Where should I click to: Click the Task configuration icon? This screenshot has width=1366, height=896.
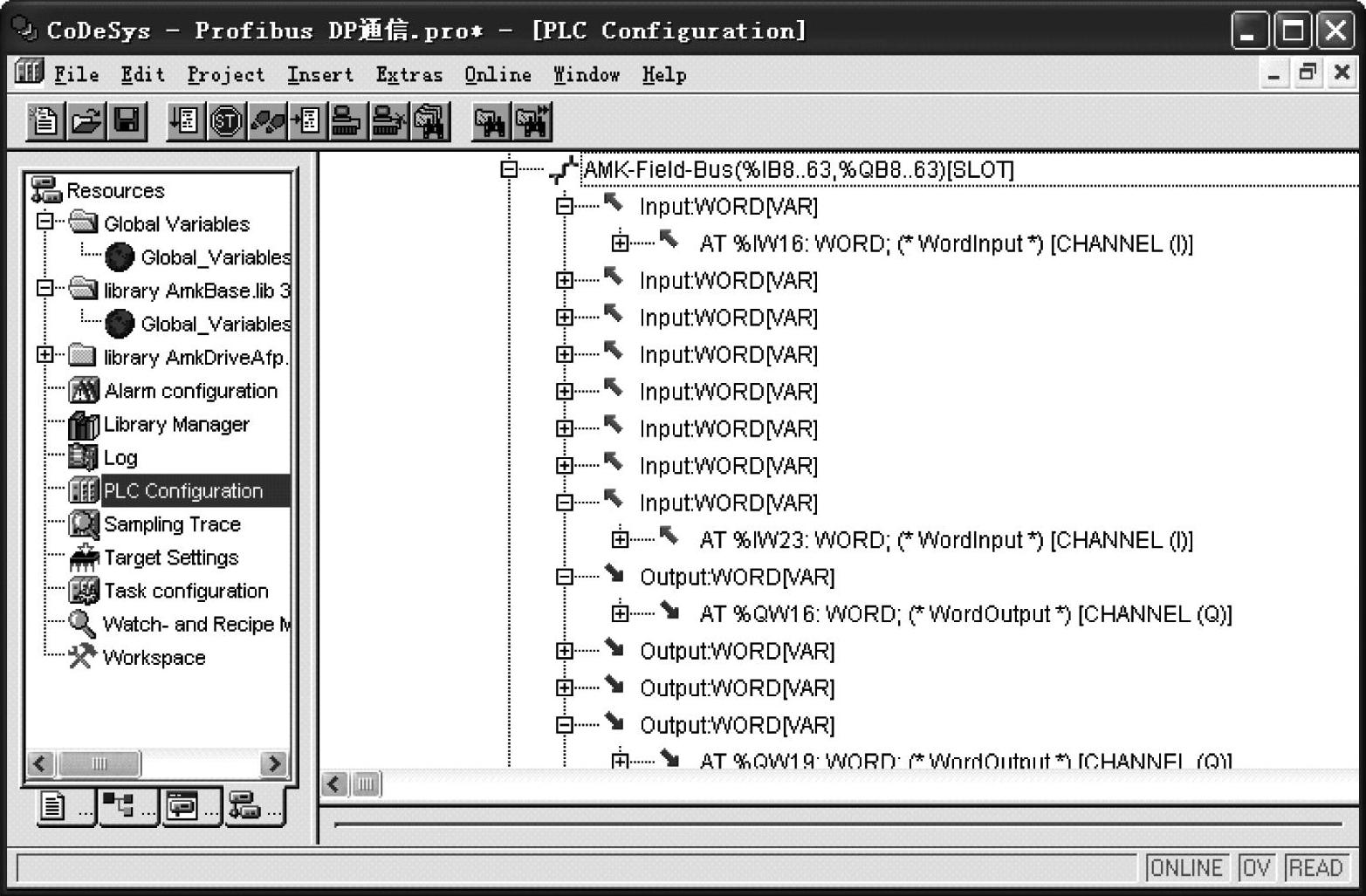point(84,591)
